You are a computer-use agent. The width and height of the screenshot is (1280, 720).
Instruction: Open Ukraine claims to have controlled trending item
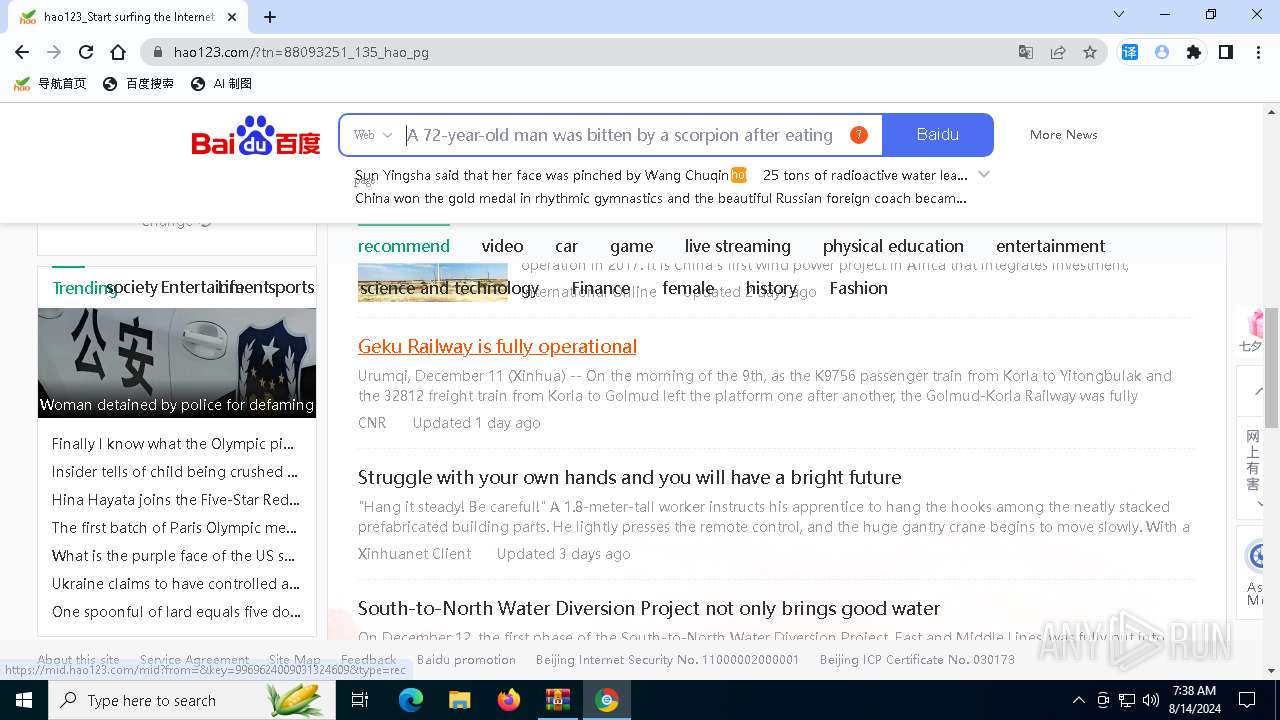(176, 584)
